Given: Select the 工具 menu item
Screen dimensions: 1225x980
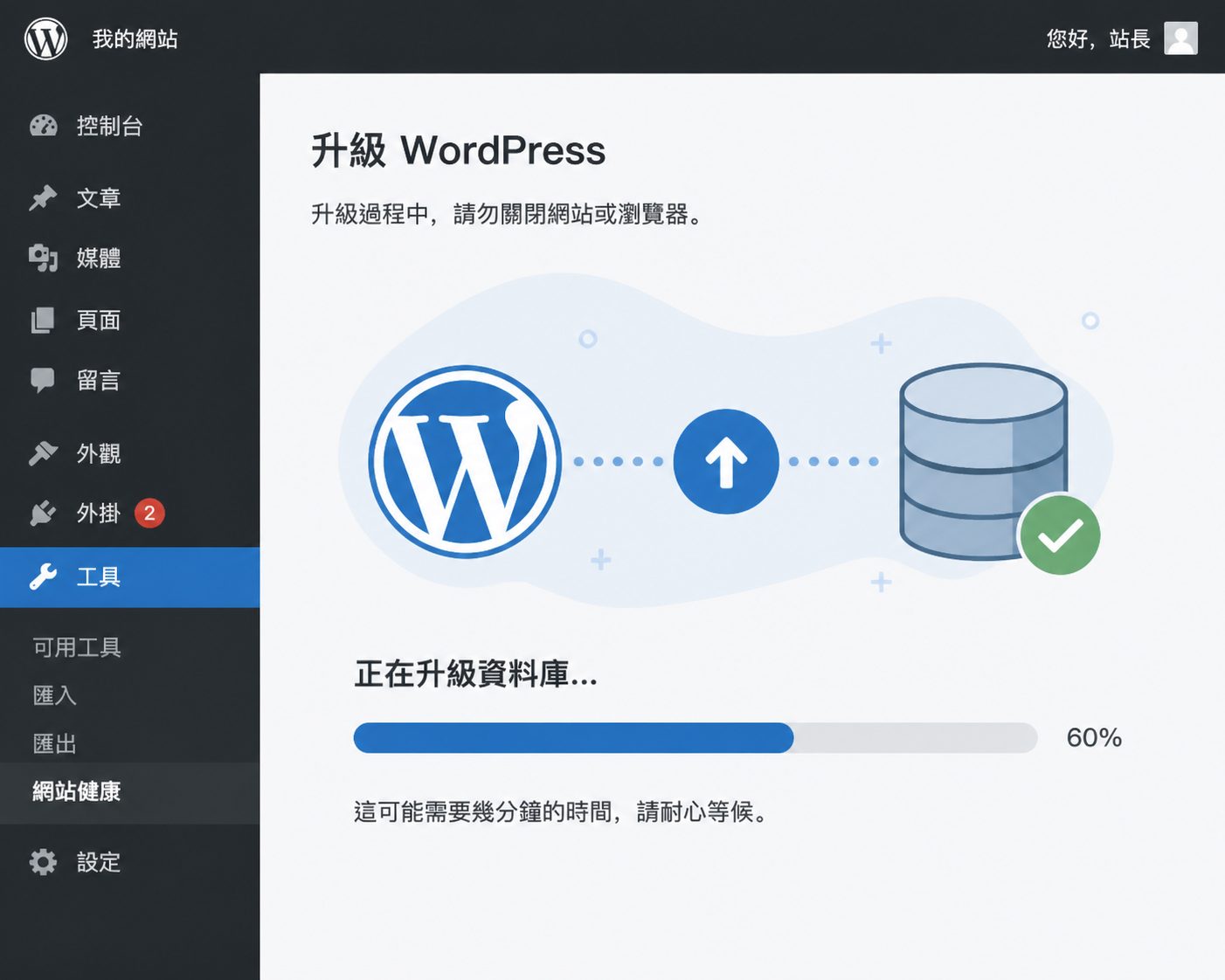Looking at the screenshot, I should coord(129,577).
